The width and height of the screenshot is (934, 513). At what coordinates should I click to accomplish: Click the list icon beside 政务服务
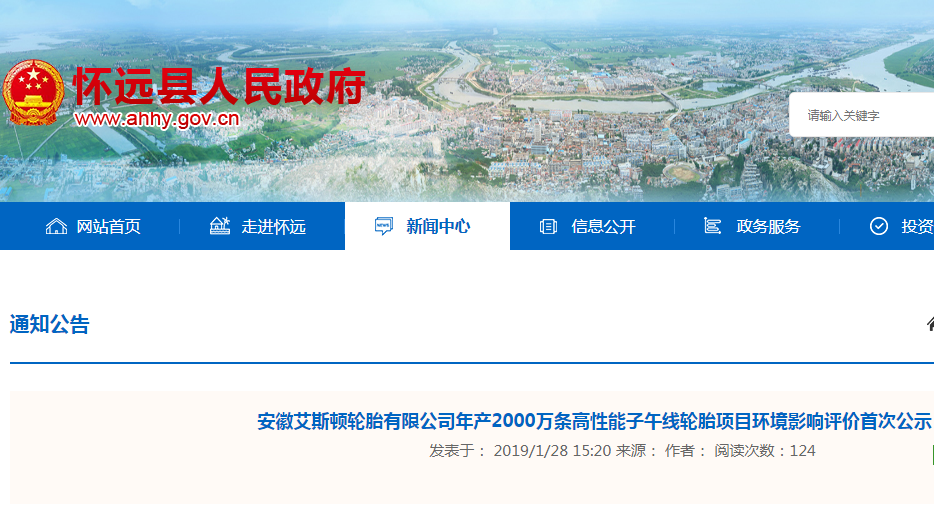point(712,226)
